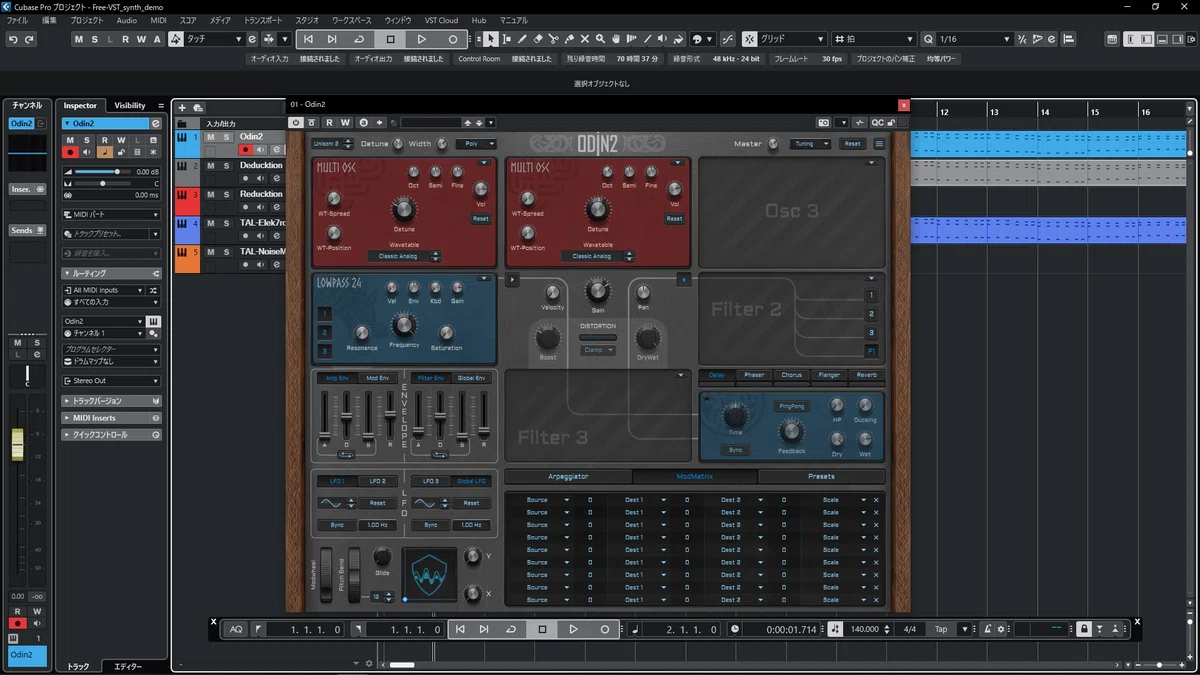Enable Read automation in Odin2 plugin header
Viewport: 1200px width, 675px height.
329,122
